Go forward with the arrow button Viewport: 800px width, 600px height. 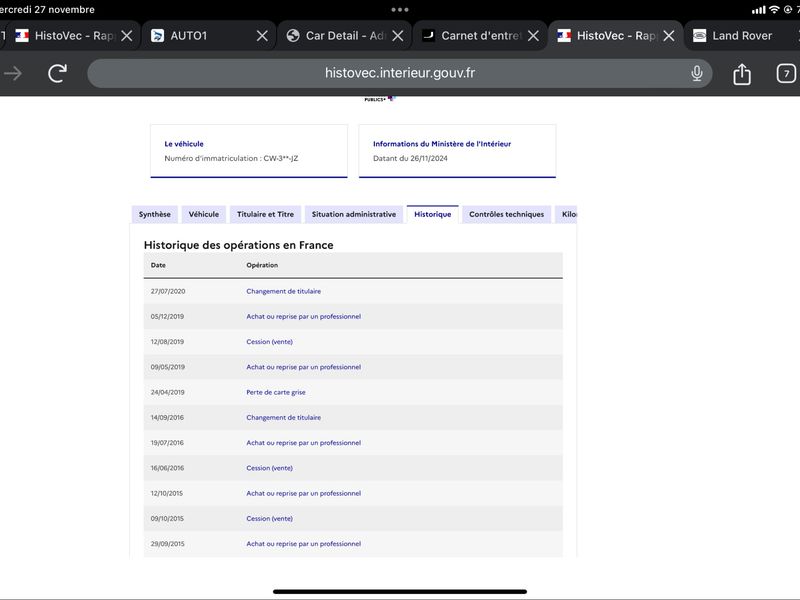tap(13, 73)
